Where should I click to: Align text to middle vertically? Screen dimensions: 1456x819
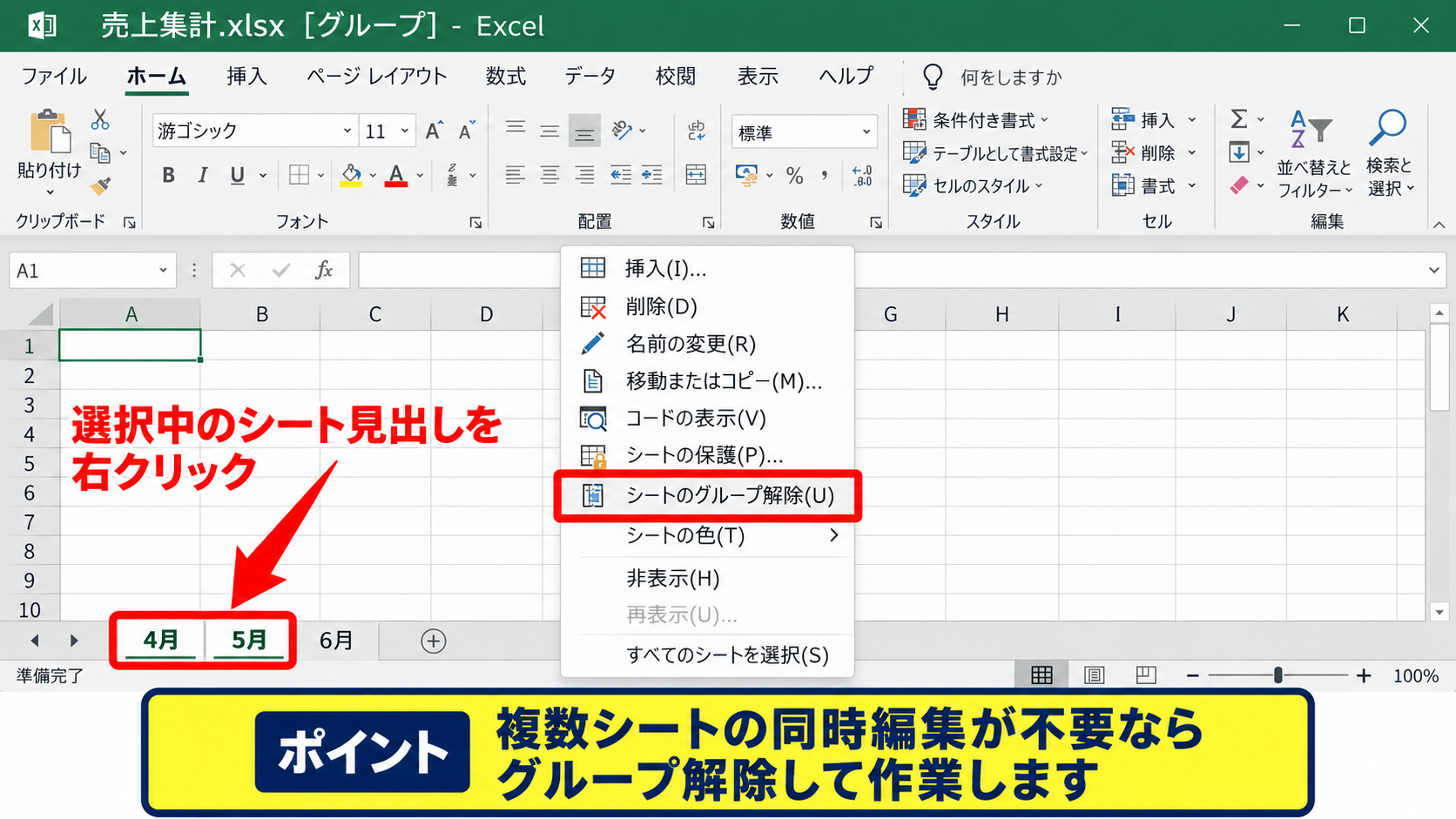pos(549,131)
